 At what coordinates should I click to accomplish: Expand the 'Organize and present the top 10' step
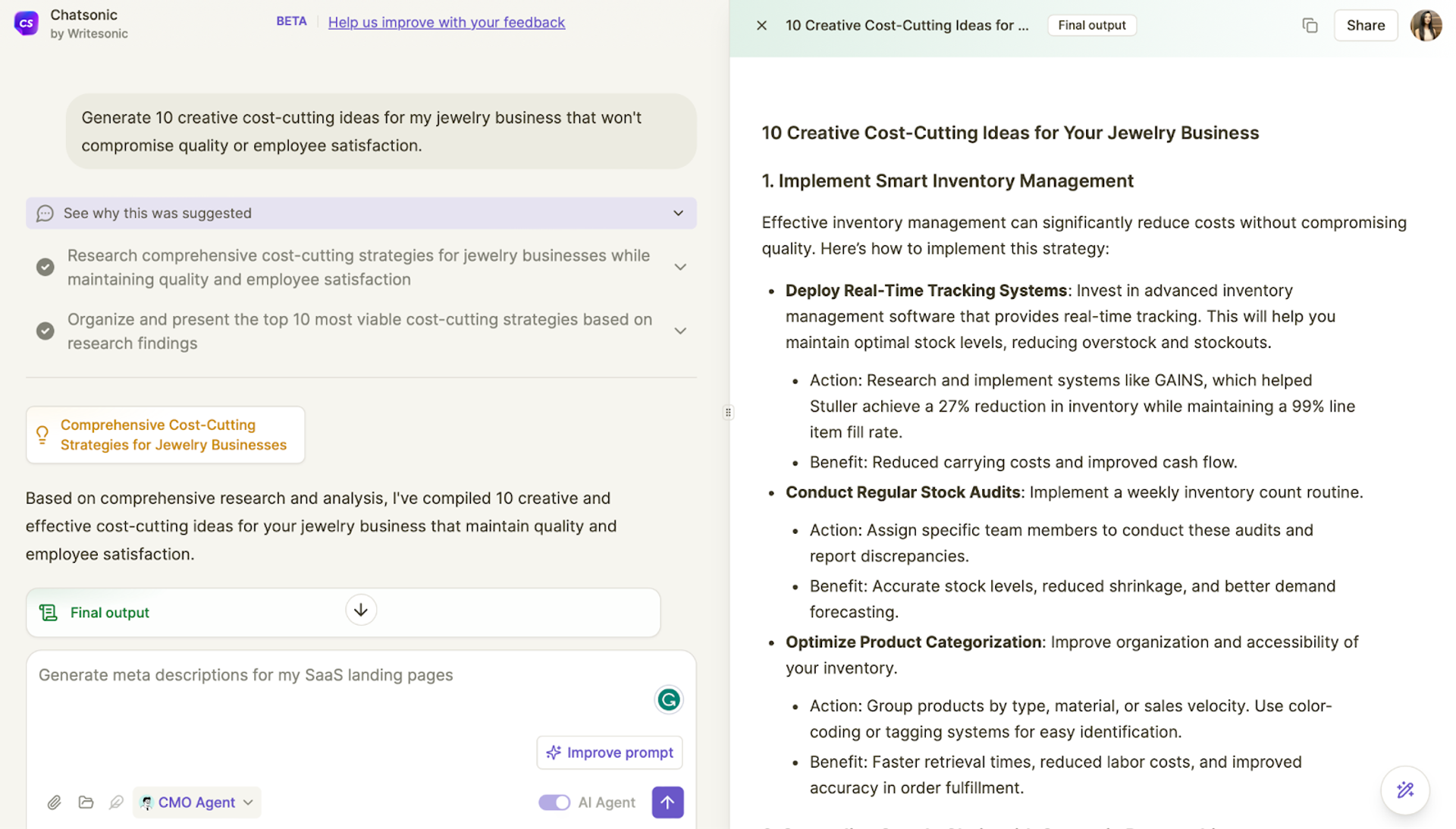680,331
